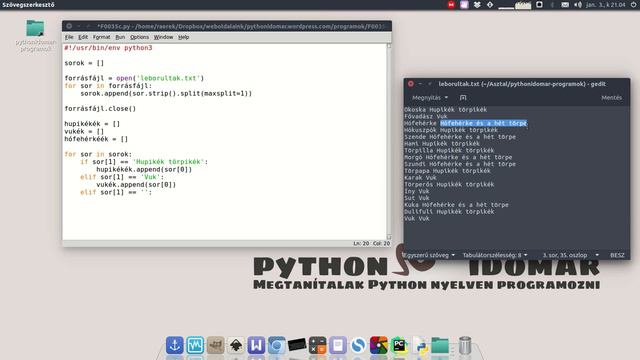The width and height of the screenshot is (640, 360).
Task: Open the trash can in the dock
Action: 465,345
